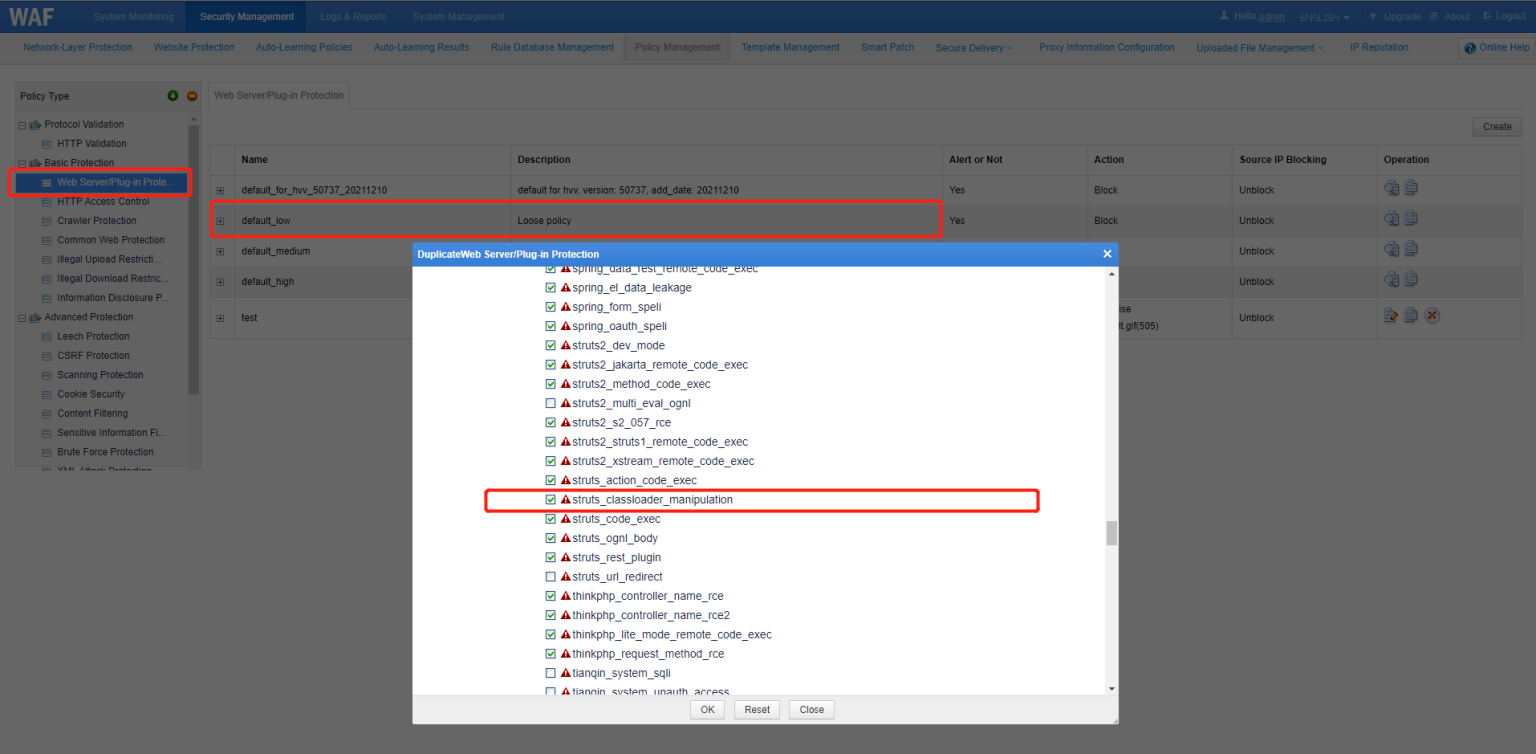Disable the spring_form_speli rule checkbox
Image resolution: width=1536 pixels, height=754 pixels.
click(x=550, y=307)
